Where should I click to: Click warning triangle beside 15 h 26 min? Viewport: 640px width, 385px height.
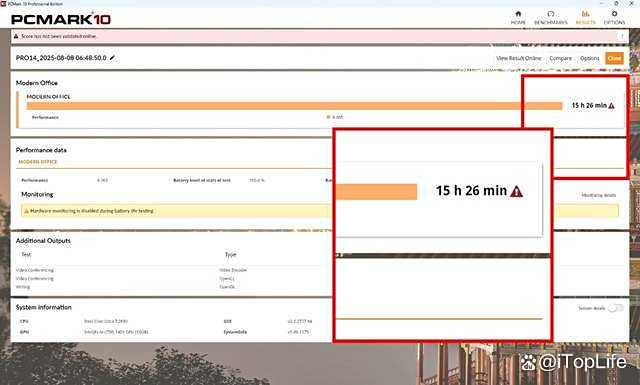pyautogui.click(x=611, y=106)
